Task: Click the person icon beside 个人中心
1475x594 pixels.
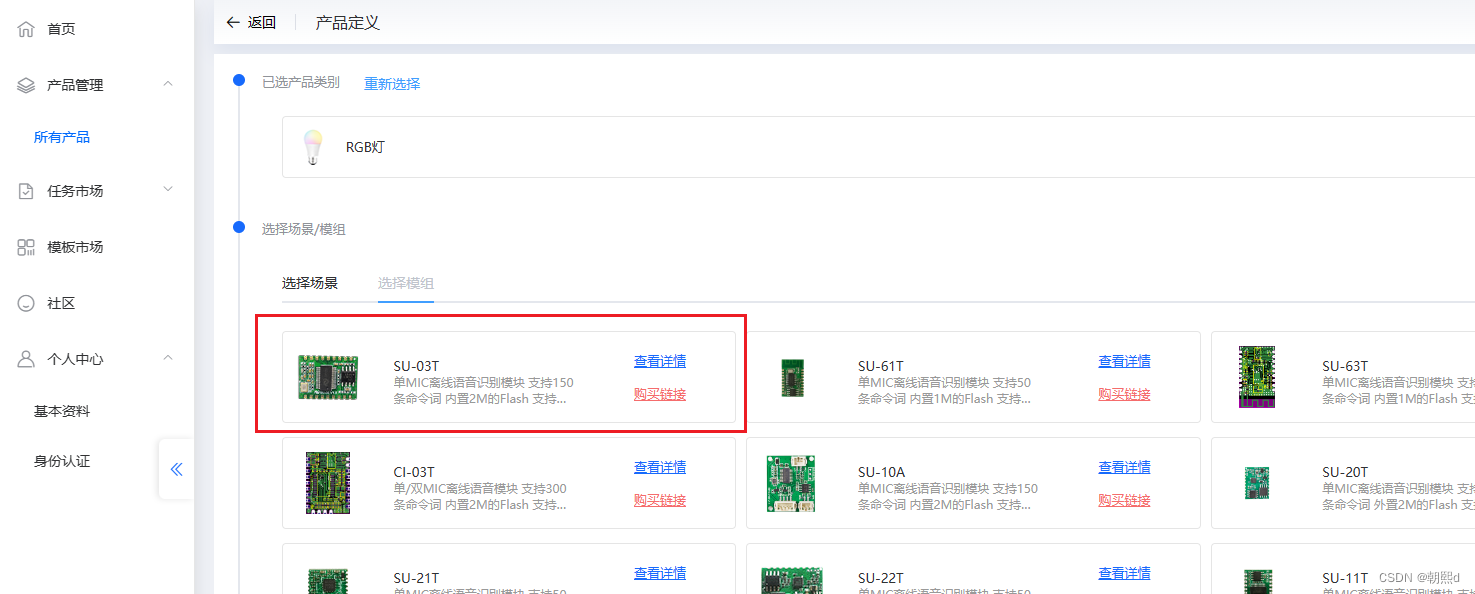Action: point(27,359)
